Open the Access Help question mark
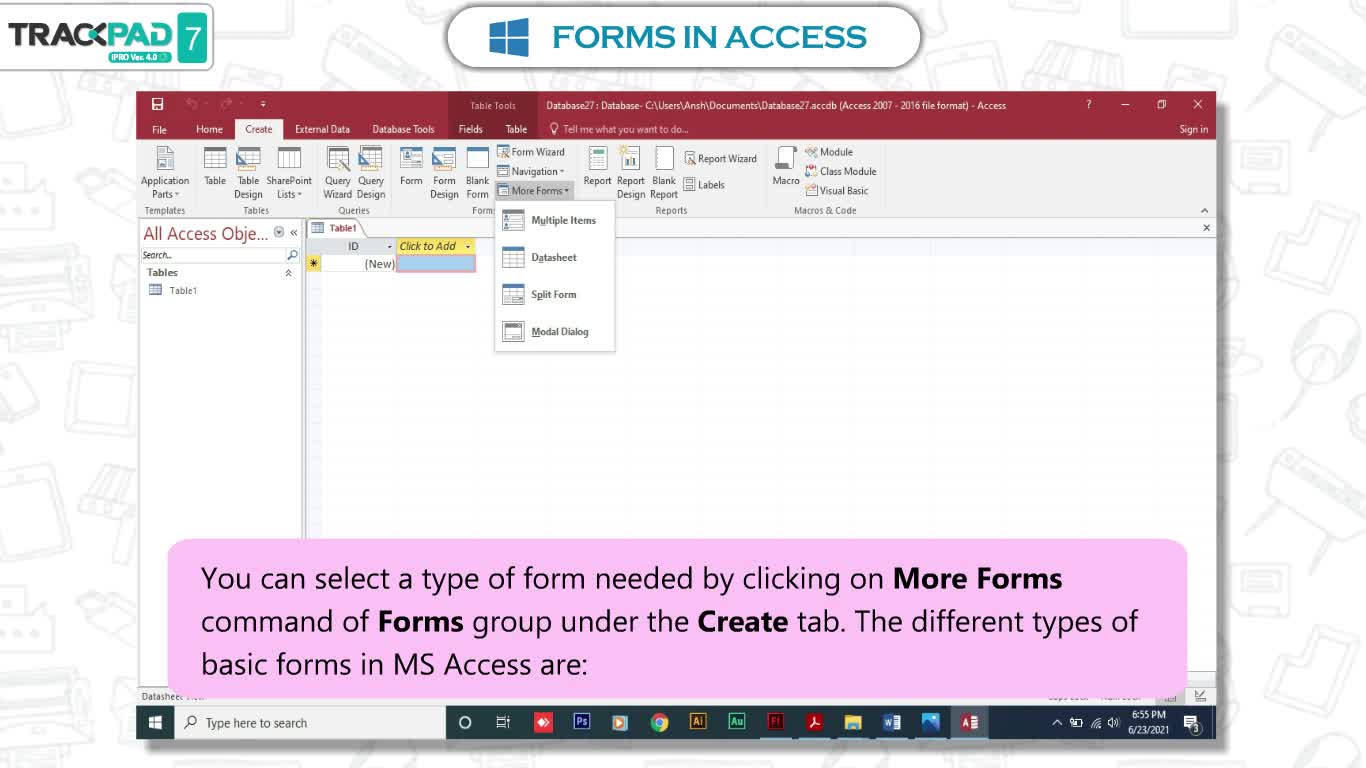 tap(1089, 104)
